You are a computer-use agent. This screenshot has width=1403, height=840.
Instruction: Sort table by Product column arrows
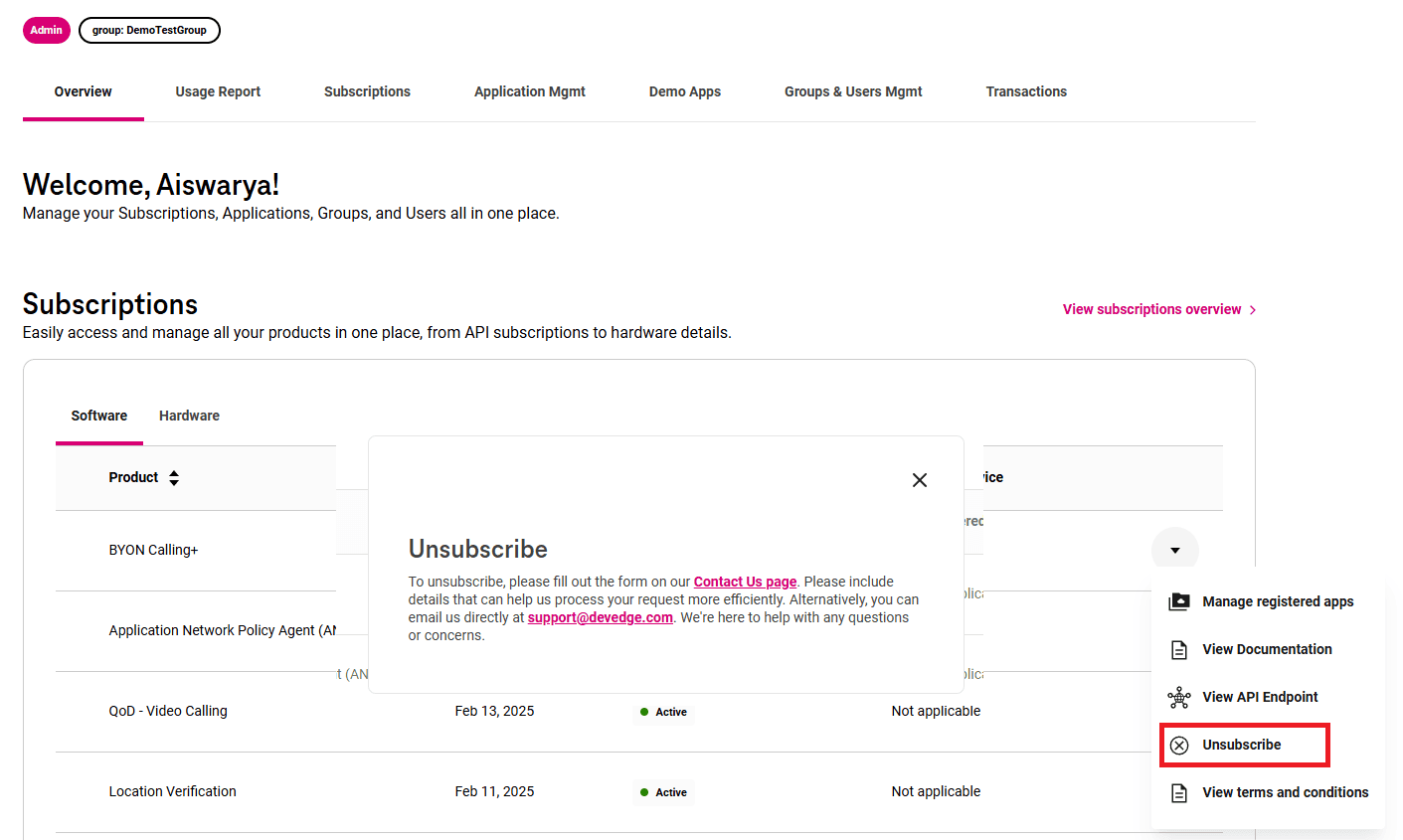point(174,478)
